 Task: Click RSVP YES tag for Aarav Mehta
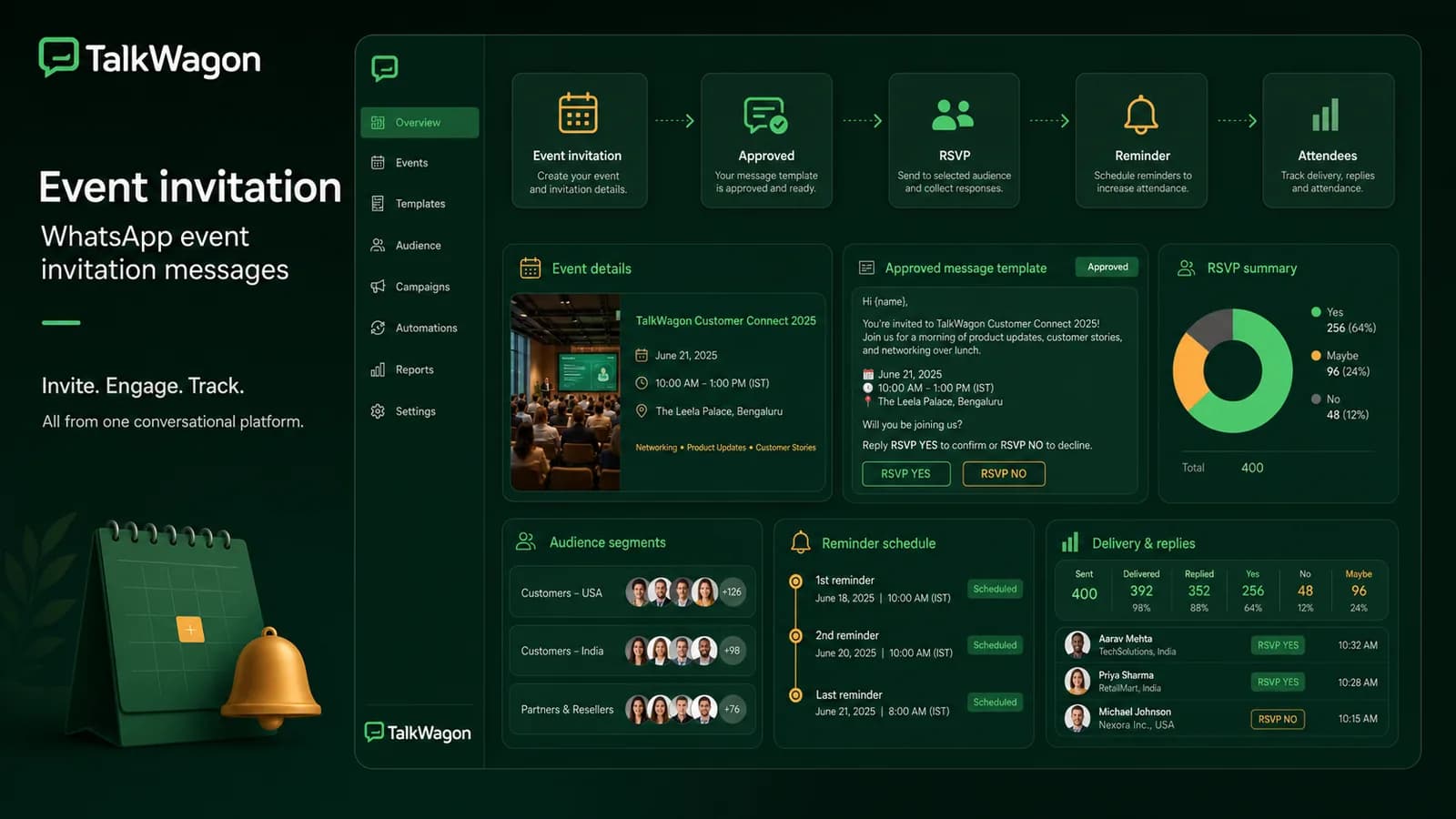coord(1278,645)
